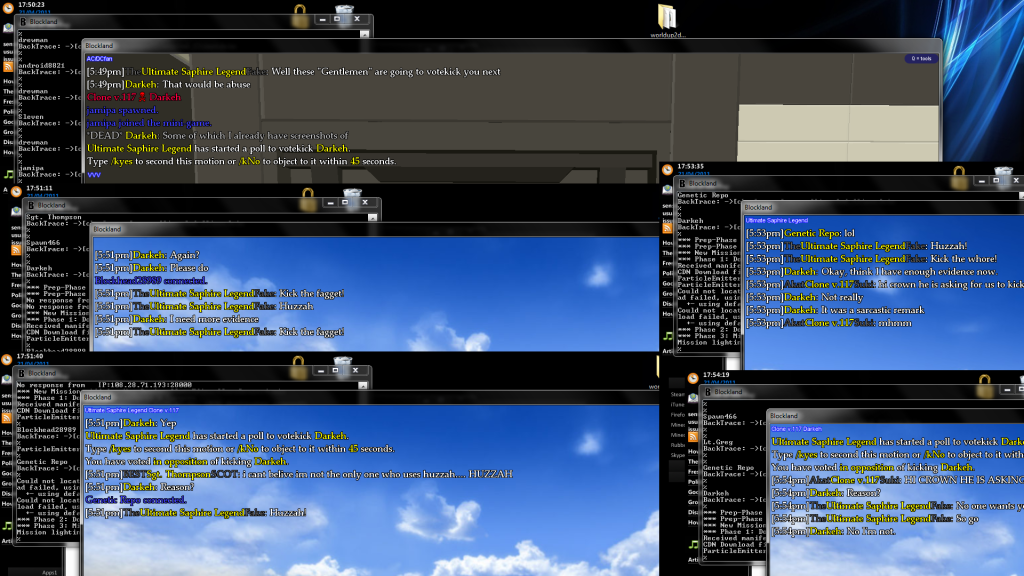The width and height of the screenshot is (1024, 576).
Task: Click the Blockland console icon under 17:51:11
Action: click(x=31, y=205)
